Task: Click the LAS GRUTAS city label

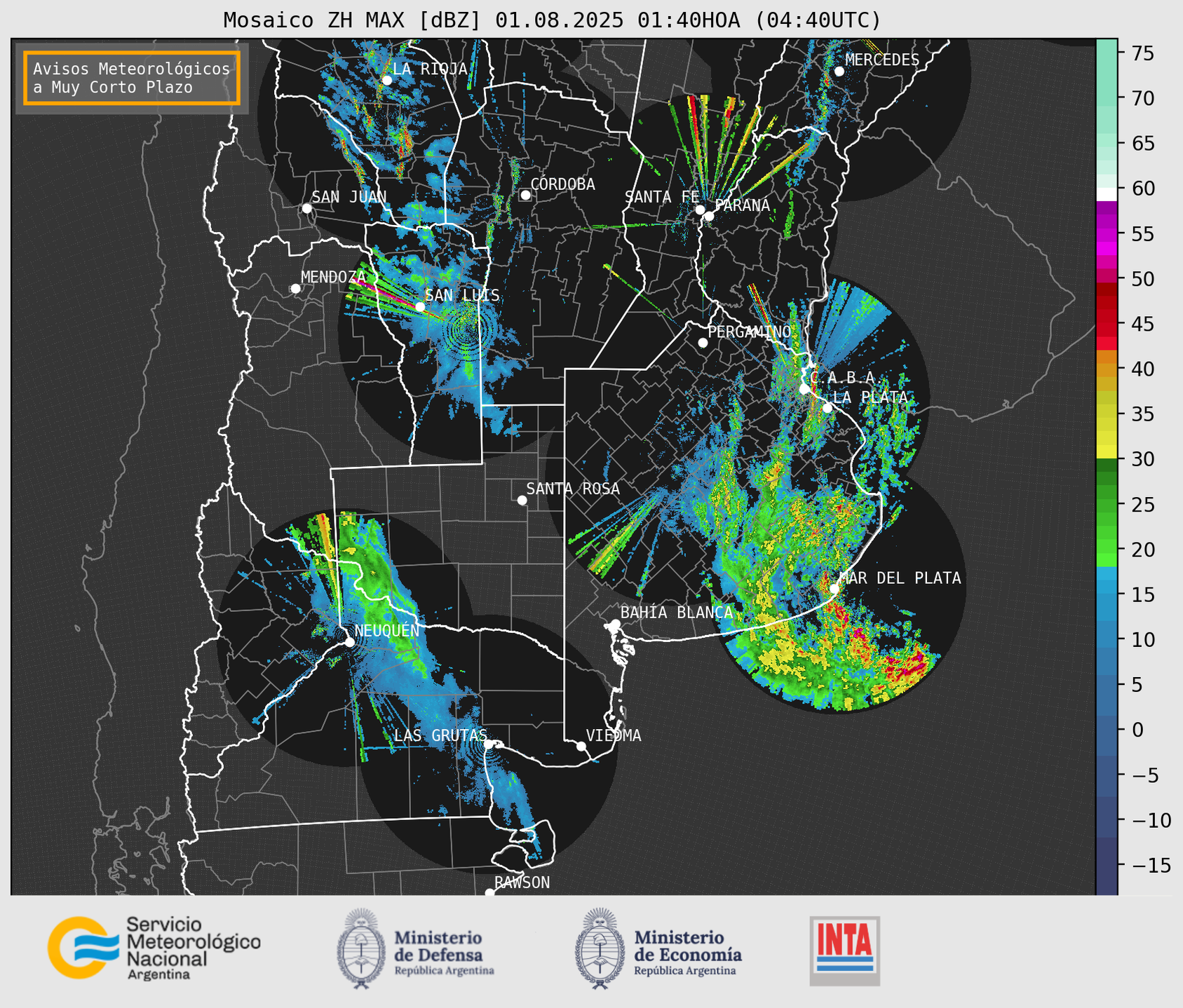Action: 440,735
